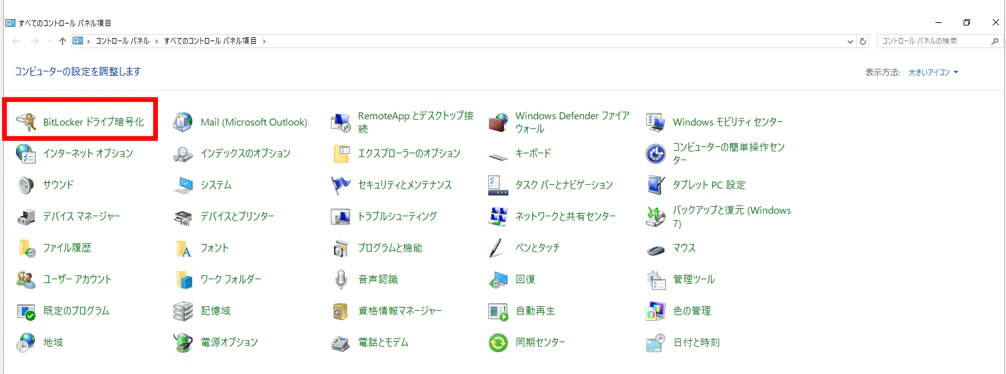
Task: Open the マウス icon
Action: click(656, 249)
